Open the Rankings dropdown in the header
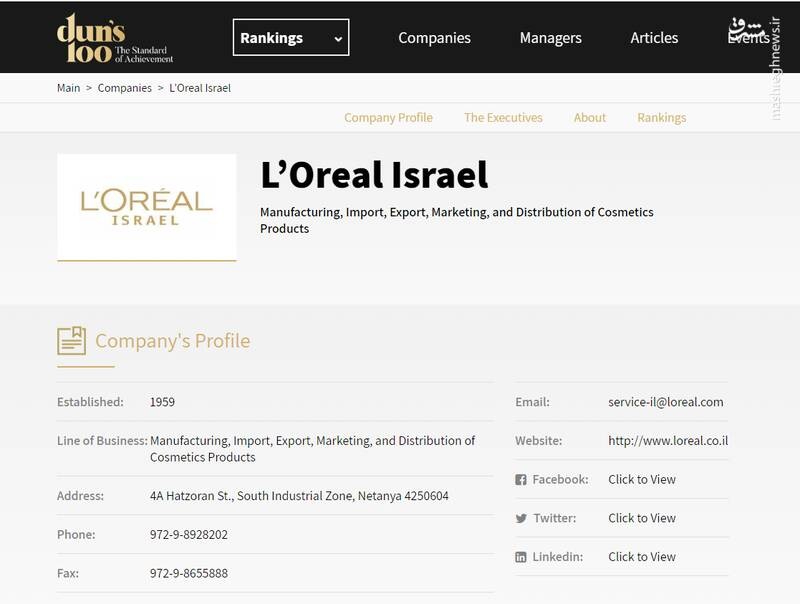The width and height of the screenshot is (800, 604). click(x=291, y=37)
